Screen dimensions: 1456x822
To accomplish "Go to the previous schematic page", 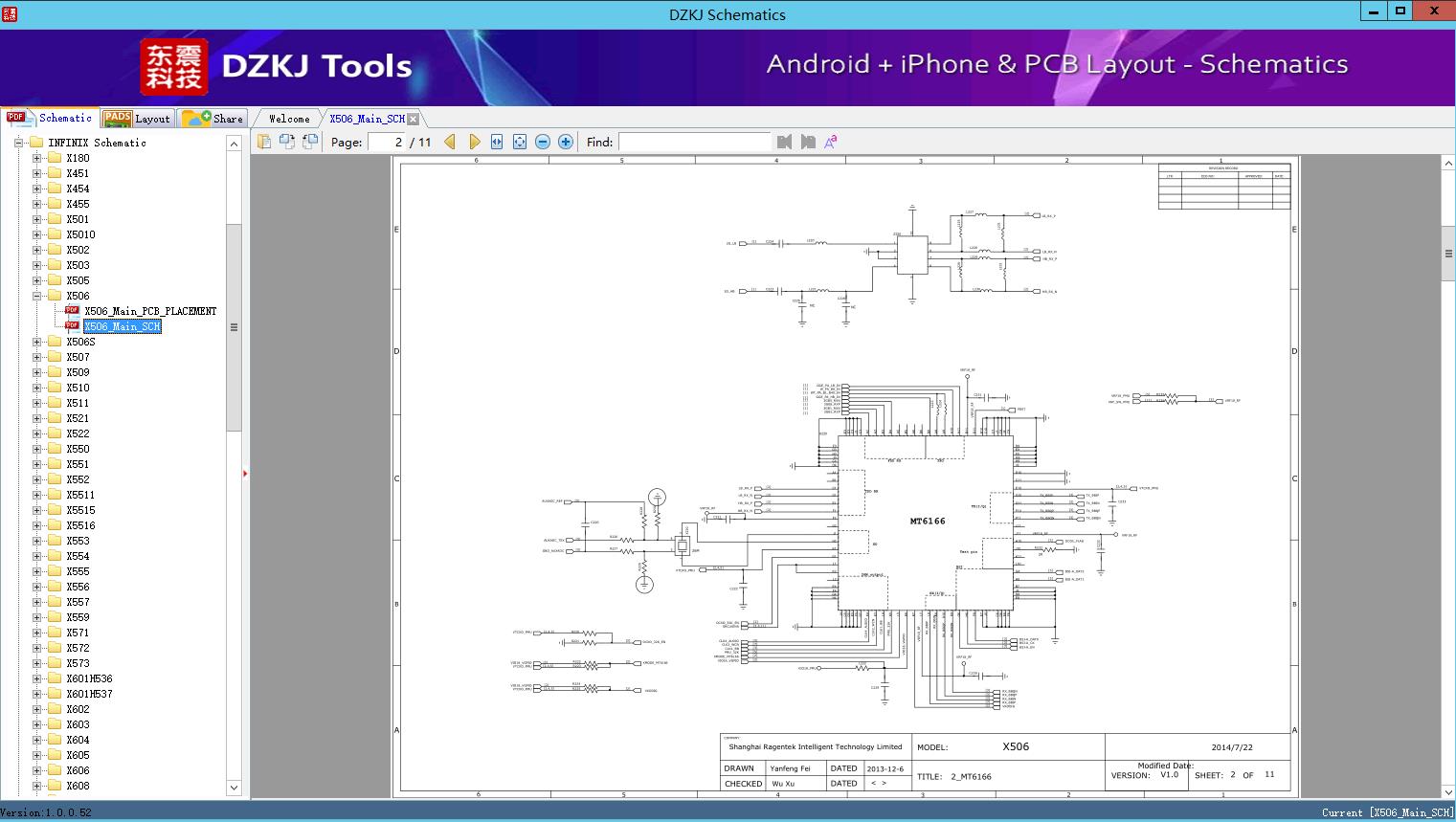I will (x=450, y=142).
